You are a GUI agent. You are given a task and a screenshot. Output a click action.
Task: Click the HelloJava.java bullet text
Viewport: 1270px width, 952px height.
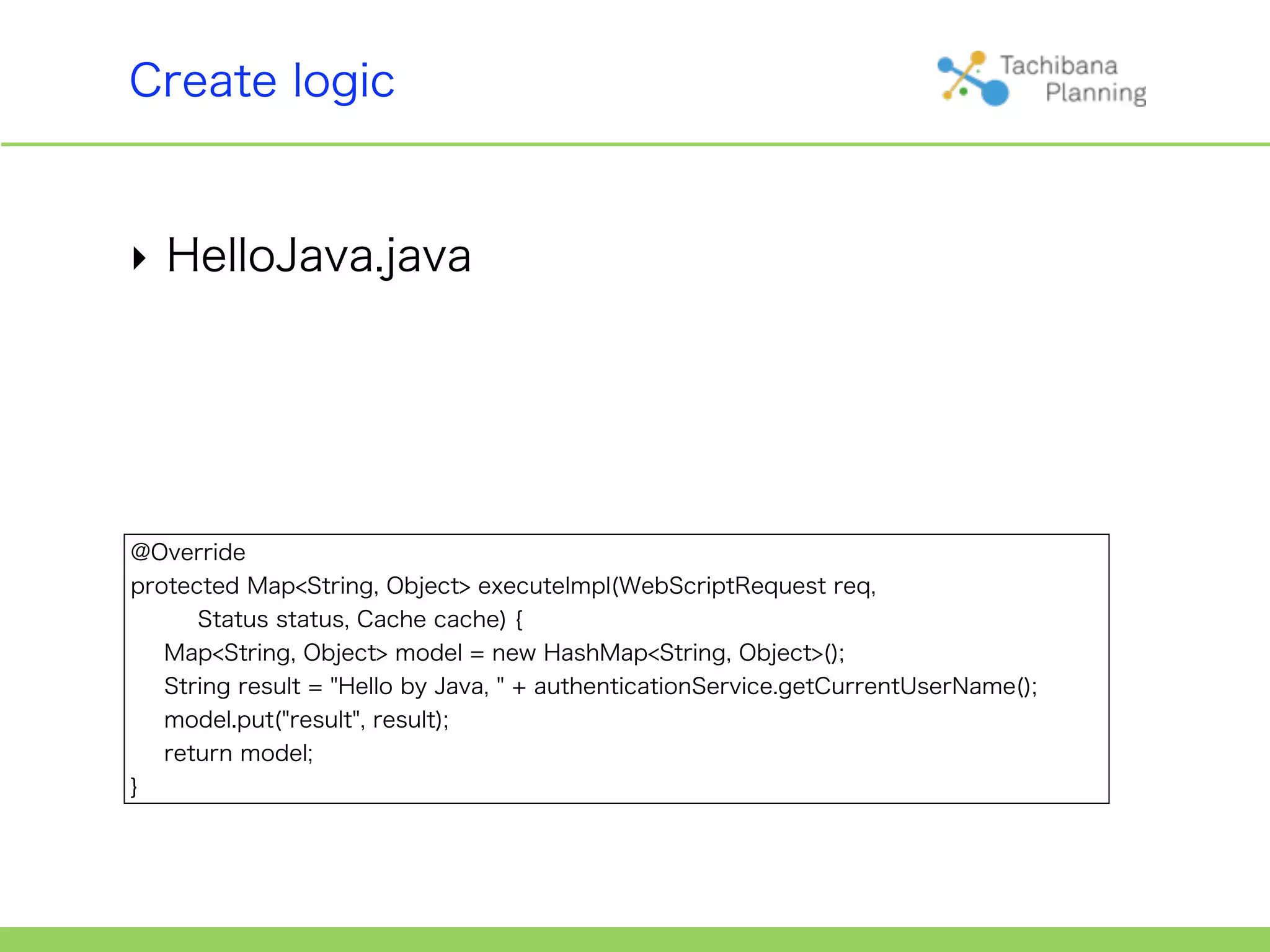pyautogui.click(x=319, y=255)
